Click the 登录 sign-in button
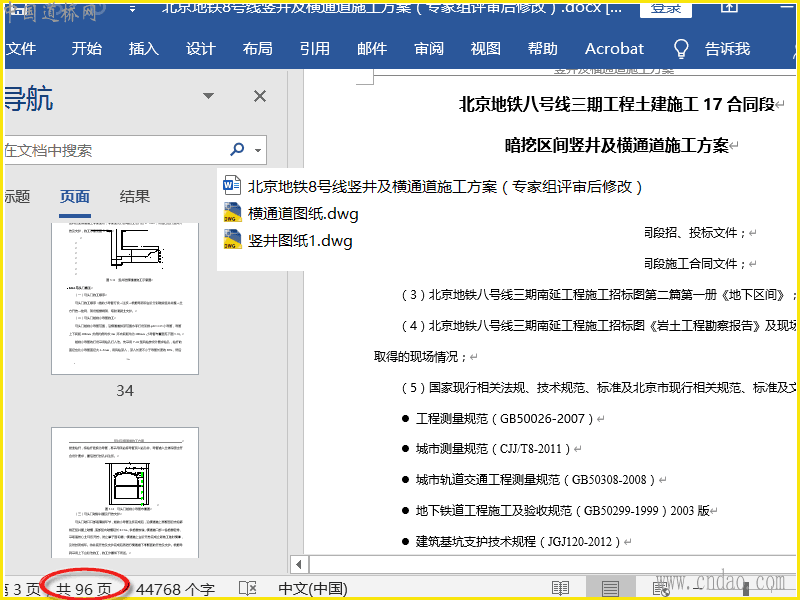This screenshot has height=600, width=800. (666, 9)
